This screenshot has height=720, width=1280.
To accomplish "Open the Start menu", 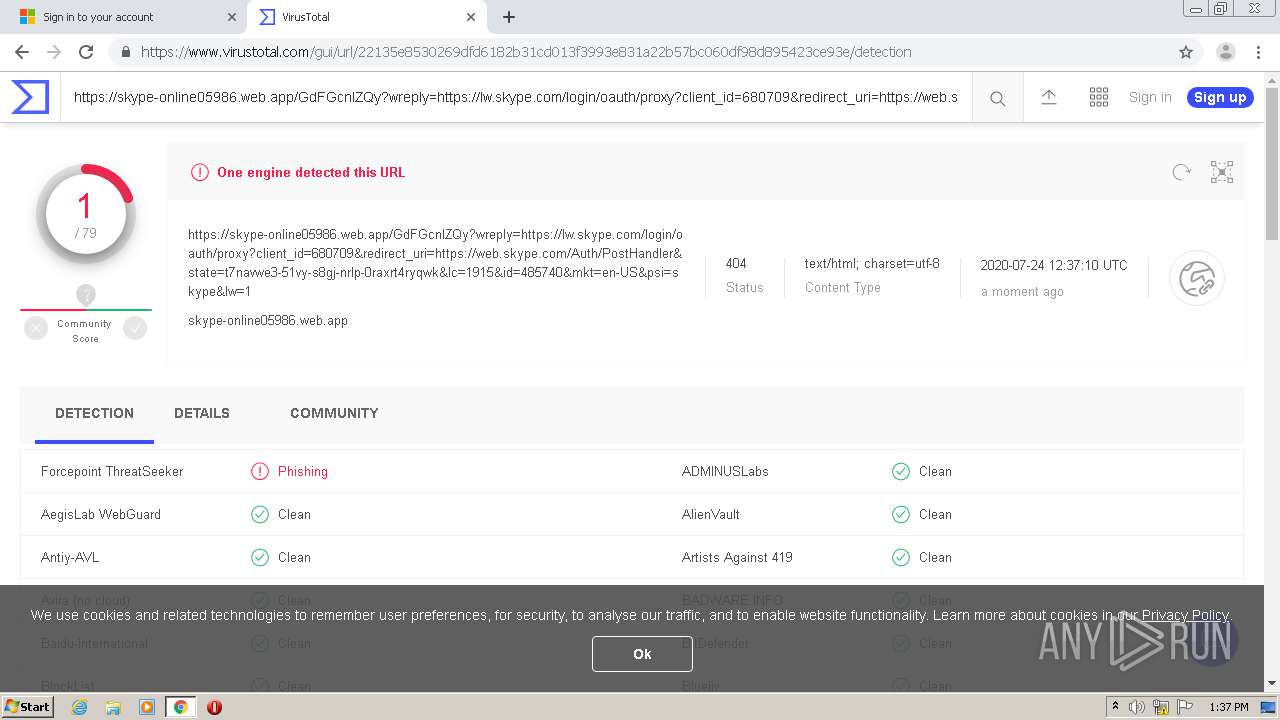I will (x=27, y=707).
